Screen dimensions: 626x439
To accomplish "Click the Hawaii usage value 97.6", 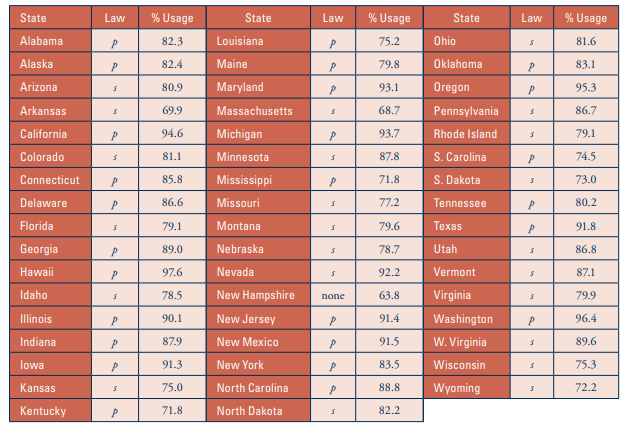I will tap(172, 273).
